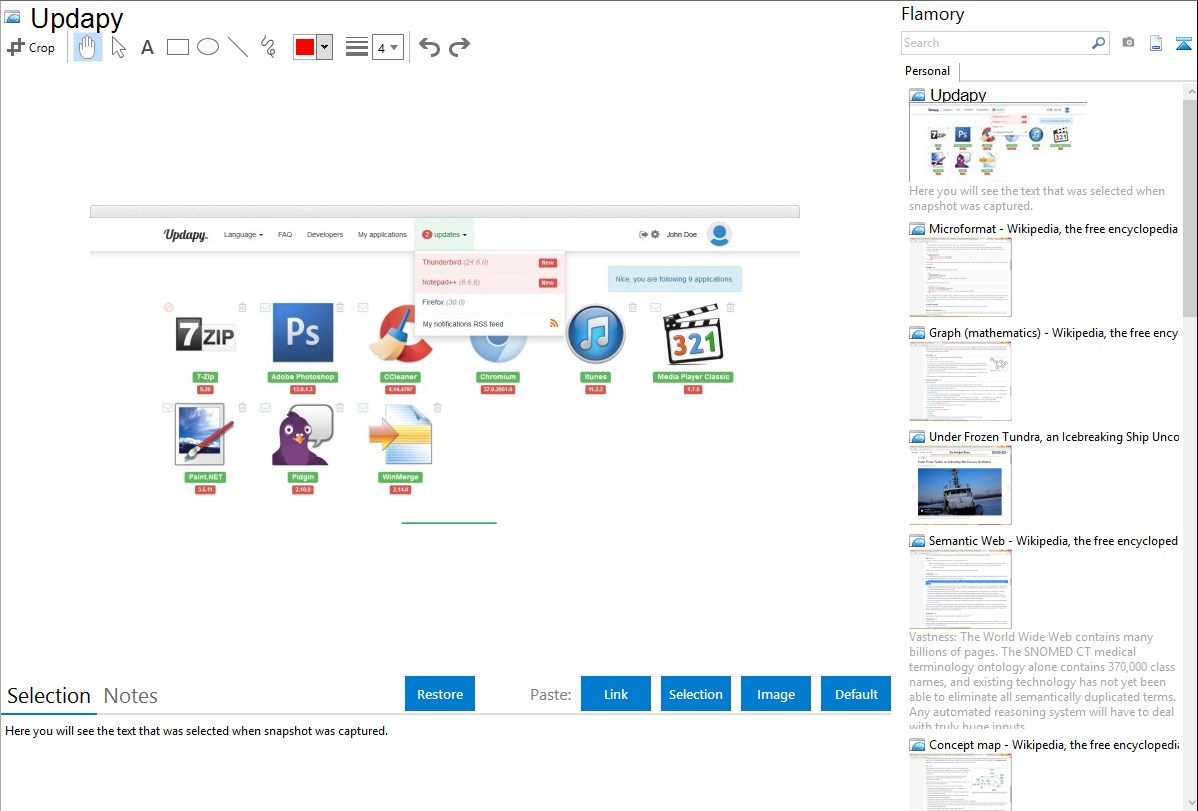The image size is (1198, 811).
Task: Expand the Language dropdown in Updapy navbar
Action: (x=243, y=235)
